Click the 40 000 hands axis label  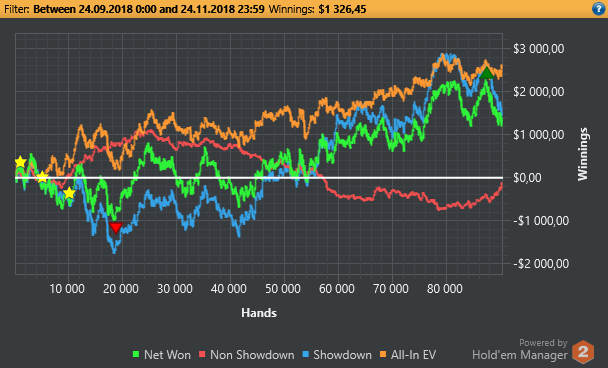coord(229,289)
